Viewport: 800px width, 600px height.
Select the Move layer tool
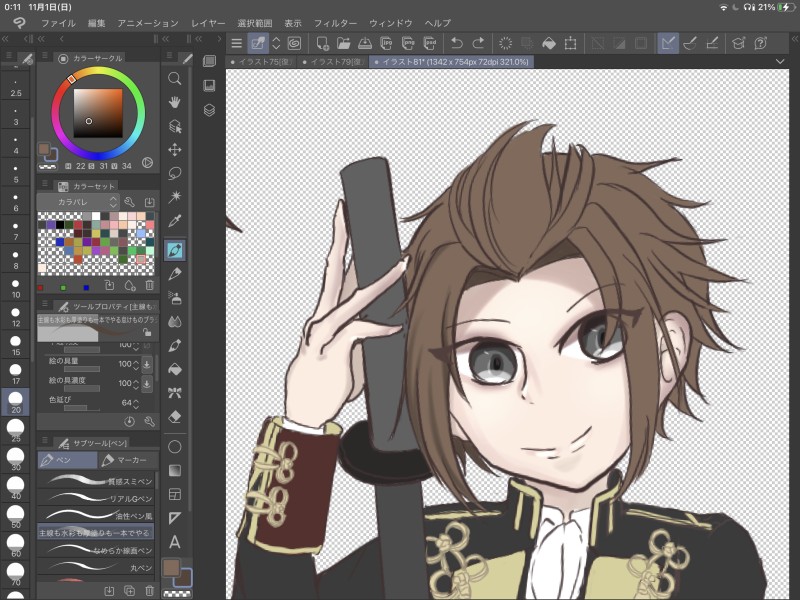click(x=174, y=149)
